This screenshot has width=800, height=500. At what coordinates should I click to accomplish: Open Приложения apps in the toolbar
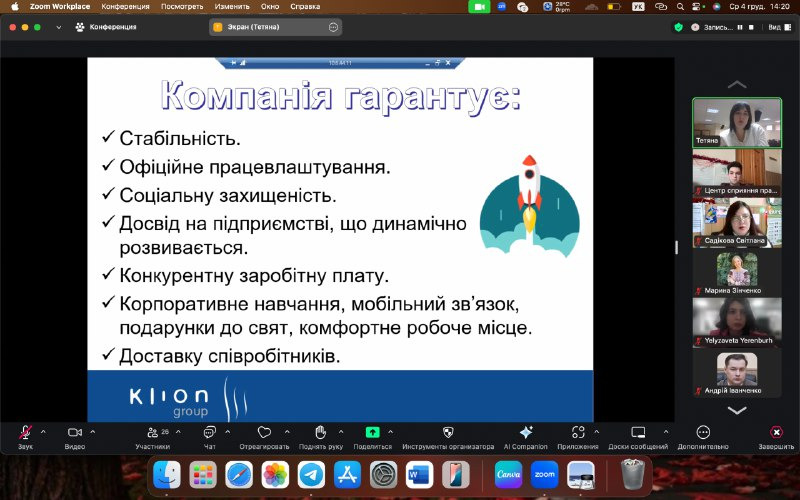coord(578,434)
